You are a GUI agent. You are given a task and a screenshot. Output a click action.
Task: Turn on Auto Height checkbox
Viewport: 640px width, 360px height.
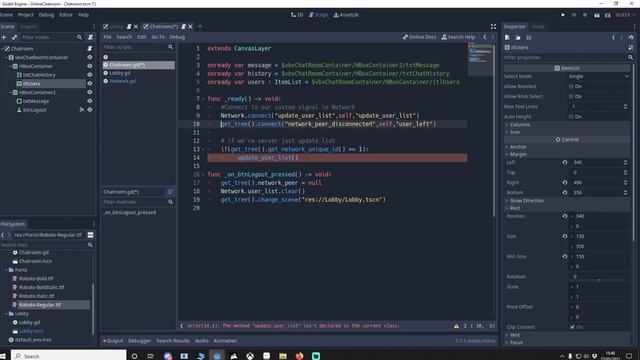pyautogui.click(x=571, y=117)
